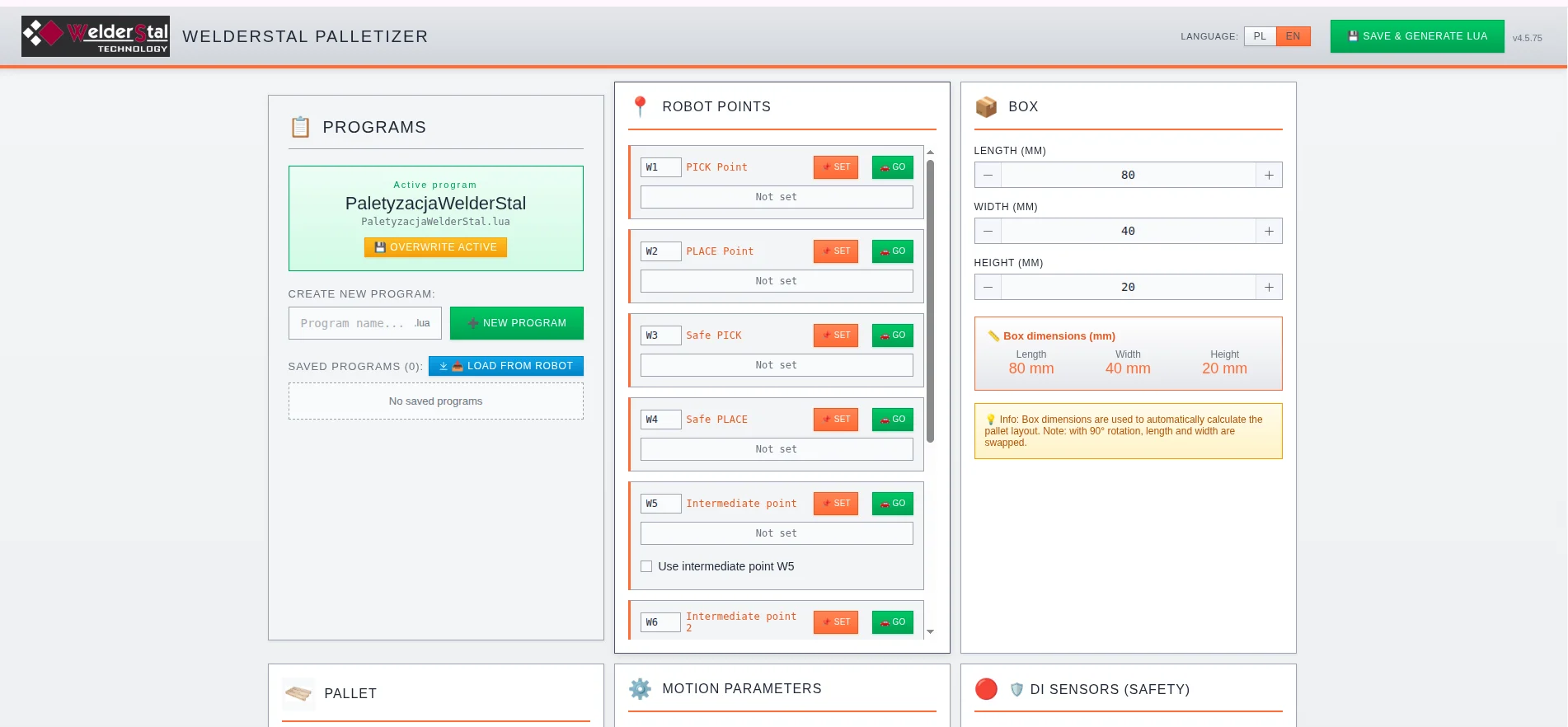
Task: Click the '80 mm' Length summary value
Action: pyautogui.click(x=1031, y=368)
